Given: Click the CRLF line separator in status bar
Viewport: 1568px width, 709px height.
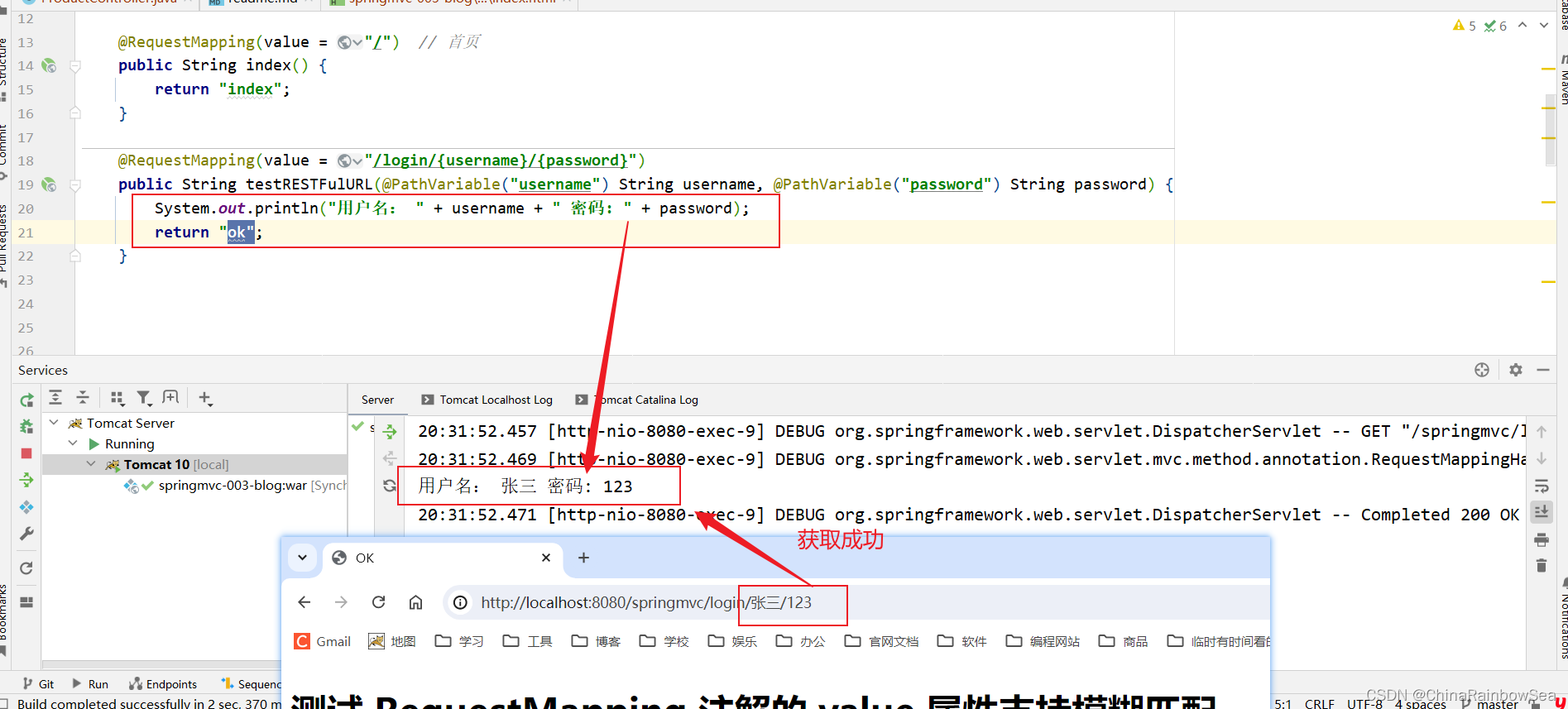Looking at the screenshot, I should 1320,703.
